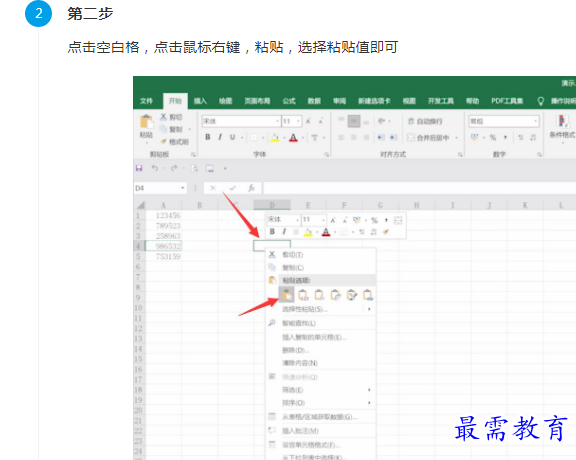
Task: Open the ribbon font size 11 dropdown
Action: (298, 121)
